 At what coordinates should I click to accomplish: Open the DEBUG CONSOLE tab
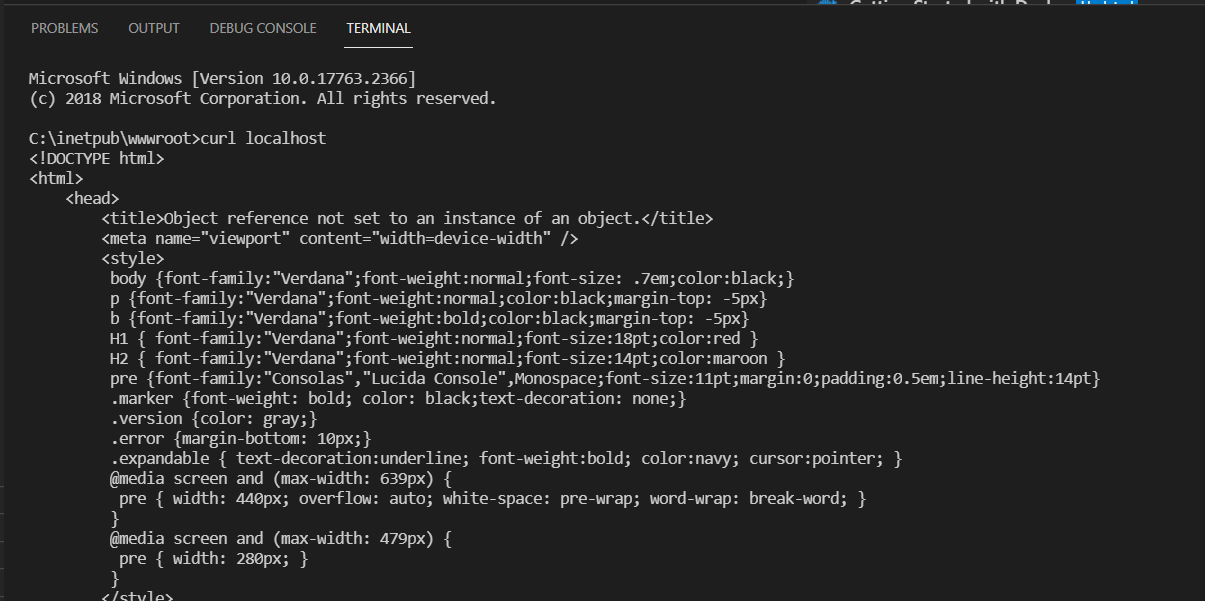pos(262,28)
